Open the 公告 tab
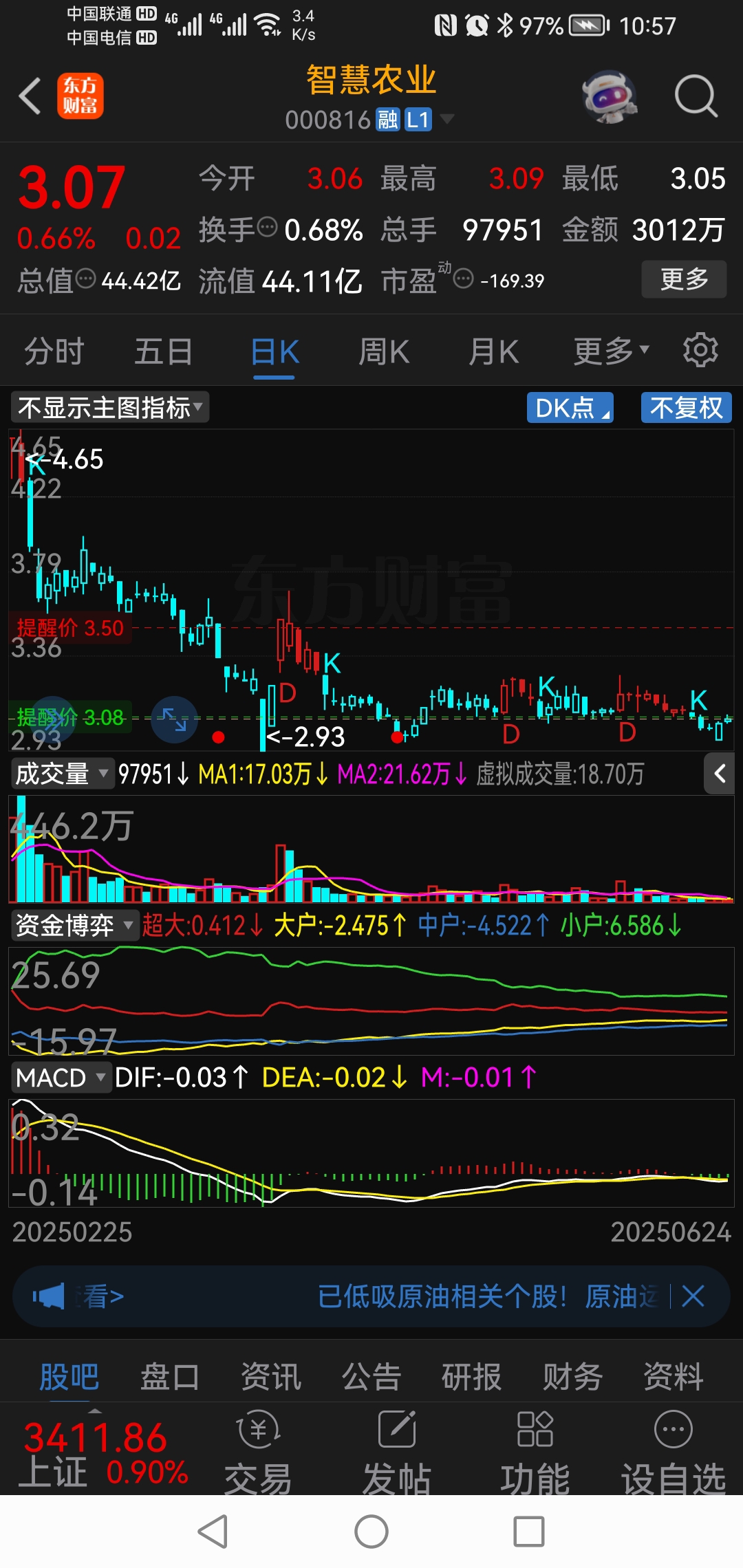Image resolution: width=743 pixels, height=1568 pixels. pyautogui.click(x=371, y=1377)
